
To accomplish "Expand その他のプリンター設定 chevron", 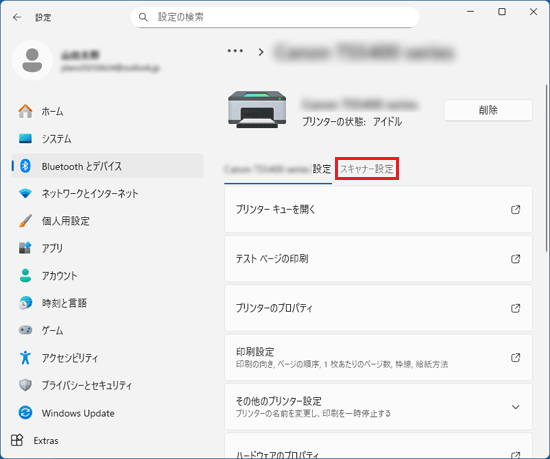I will [515, 407].
